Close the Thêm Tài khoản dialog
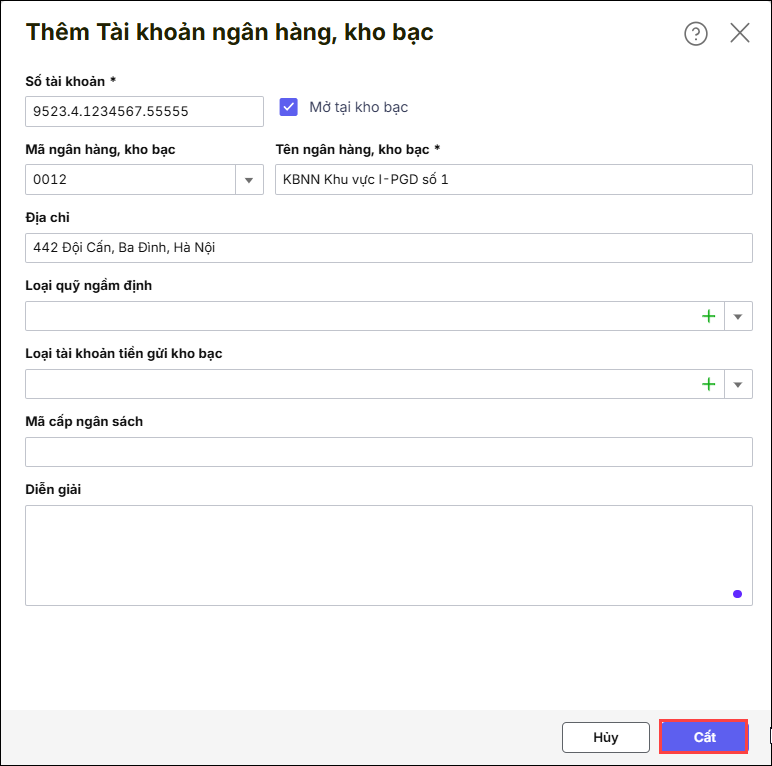This screenshot has height=766, width=772. pyautogui.click(x=740, y=33)
